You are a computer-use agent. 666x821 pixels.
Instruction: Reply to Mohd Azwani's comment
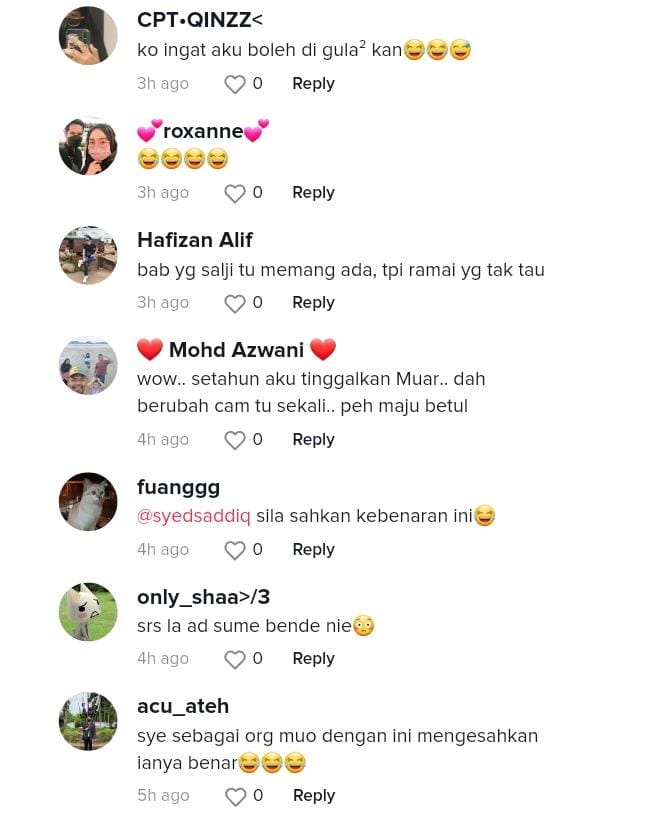point(313,439)
